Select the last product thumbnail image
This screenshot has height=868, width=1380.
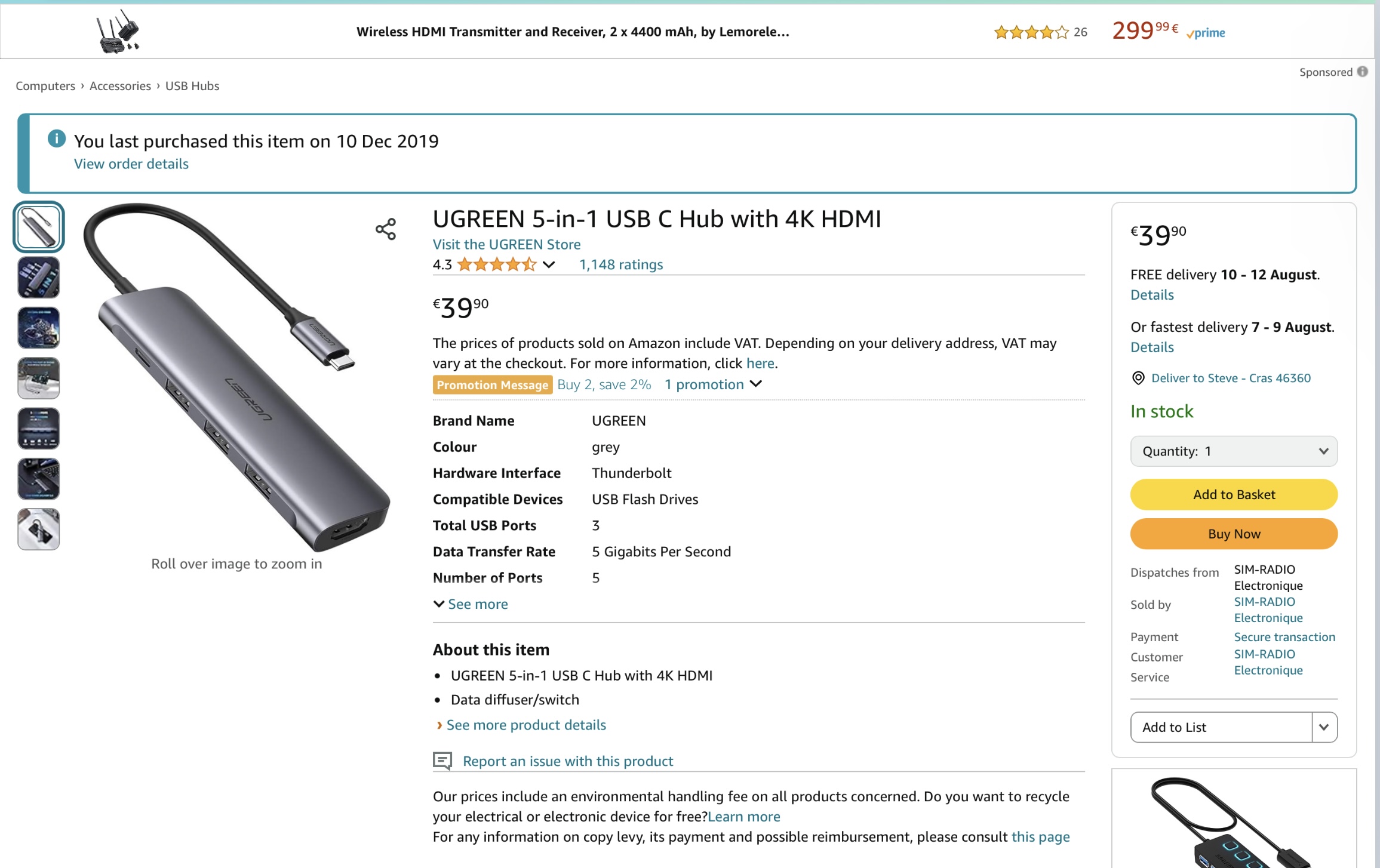click(39, 529)
